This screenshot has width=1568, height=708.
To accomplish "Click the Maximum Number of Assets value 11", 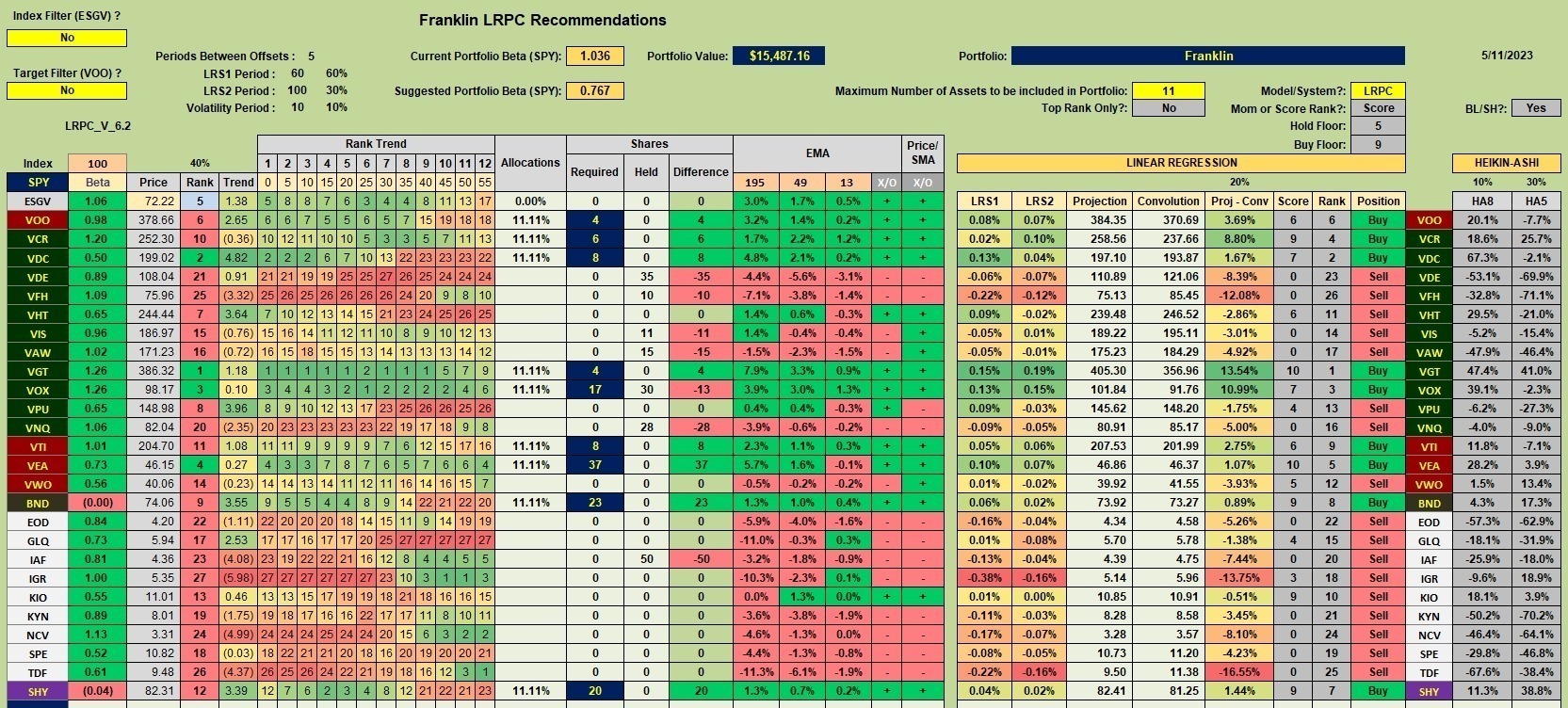I will (x=1169, y=90).
